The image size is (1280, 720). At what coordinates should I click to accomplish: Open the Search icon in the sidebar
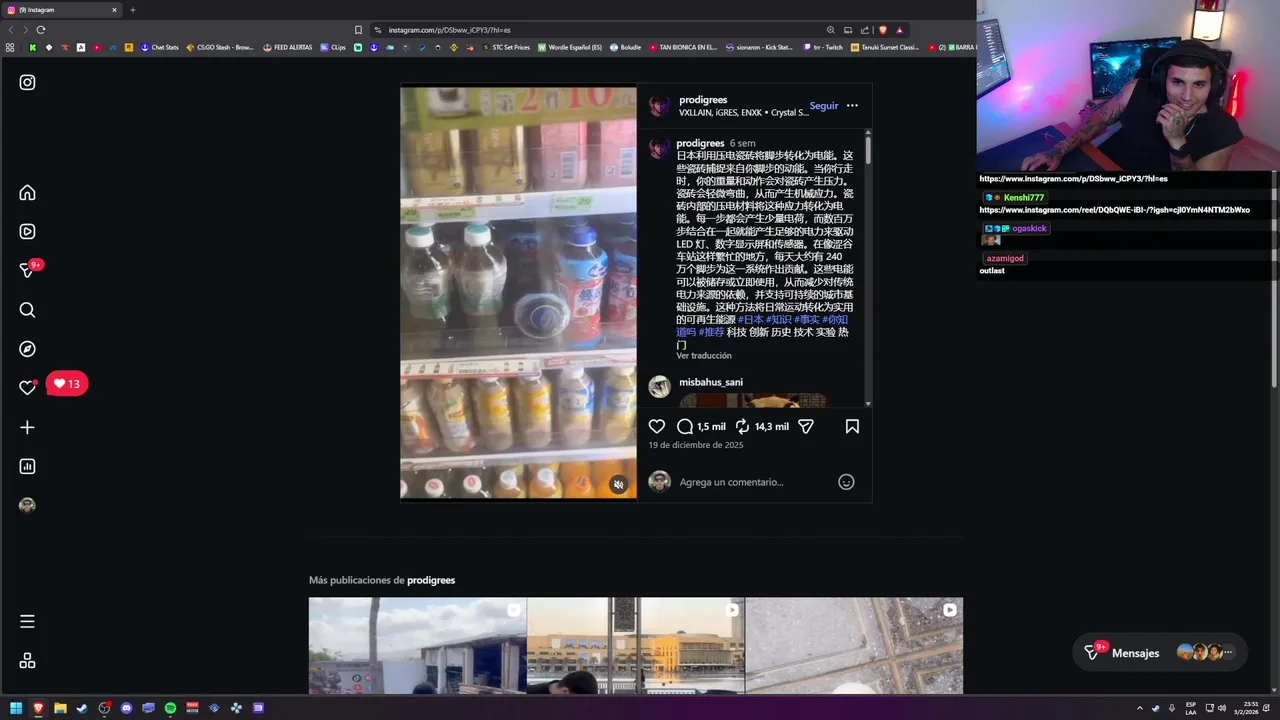tap(27, 310)
